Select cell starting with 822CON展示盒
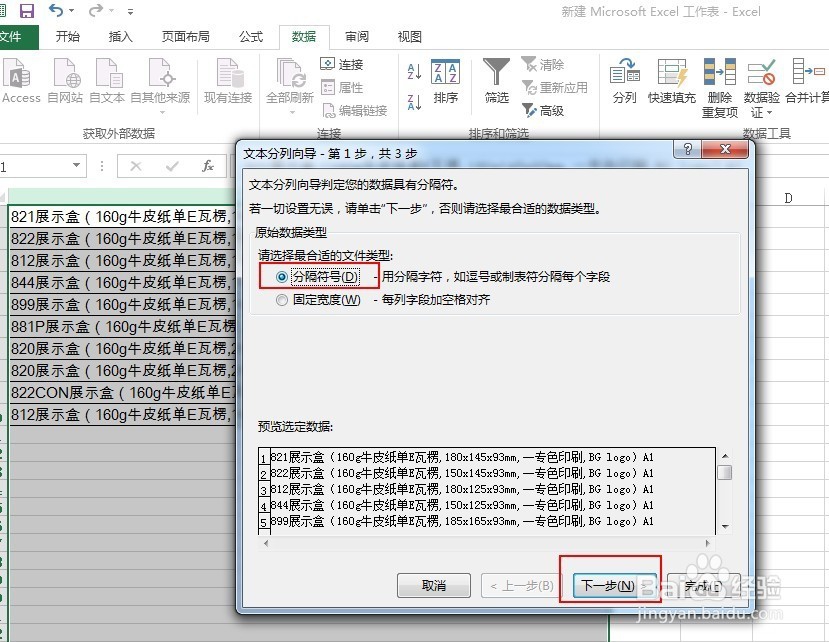The width and height of the screenshot is (829, 642). (x=123, y=393)
